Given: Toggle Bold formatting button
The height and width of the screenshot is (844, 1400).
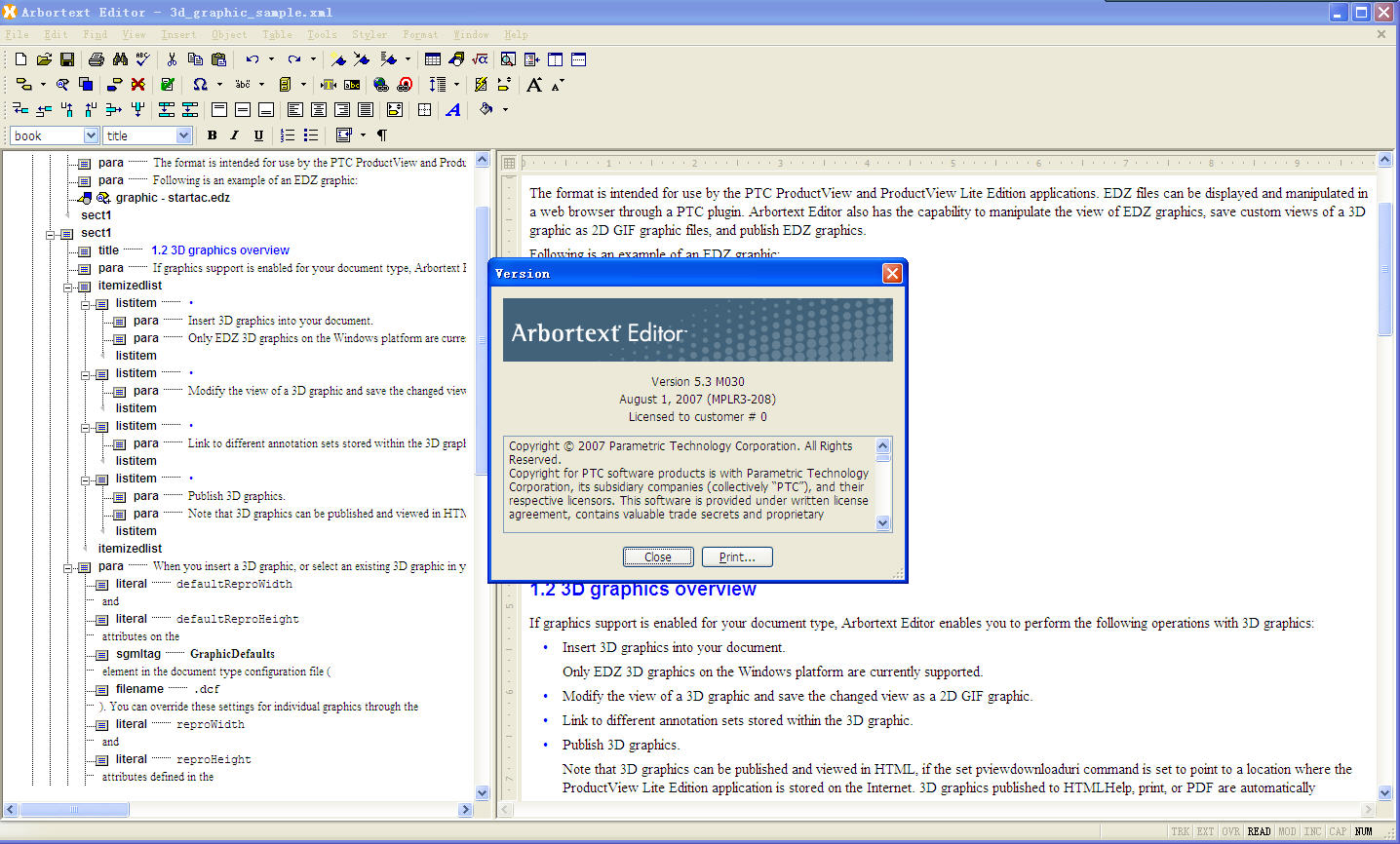Looking at the screenshot, I should tap(212, 135).
